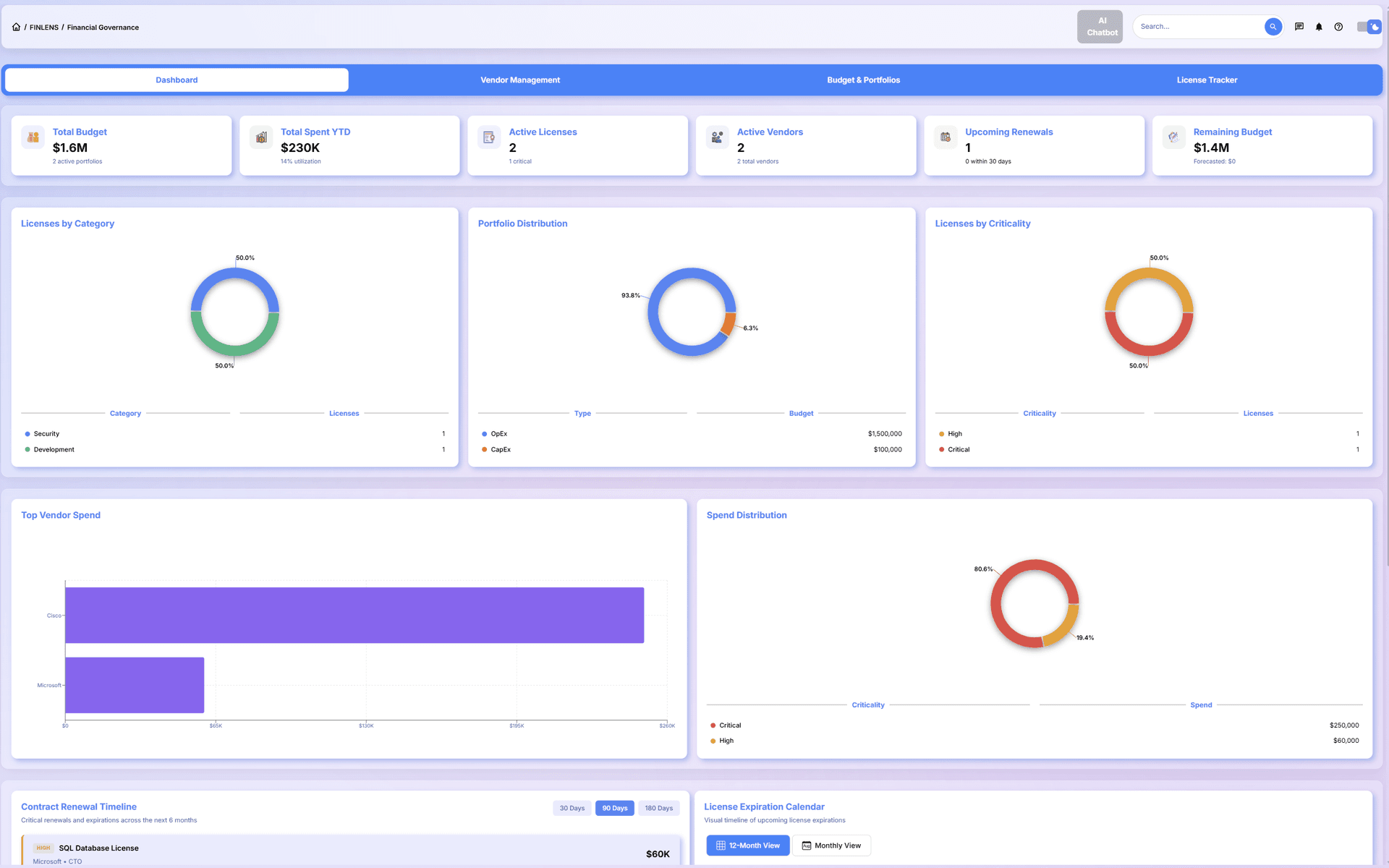
Task: Open the help question mark icon
Action: (x=1338, y=27)
